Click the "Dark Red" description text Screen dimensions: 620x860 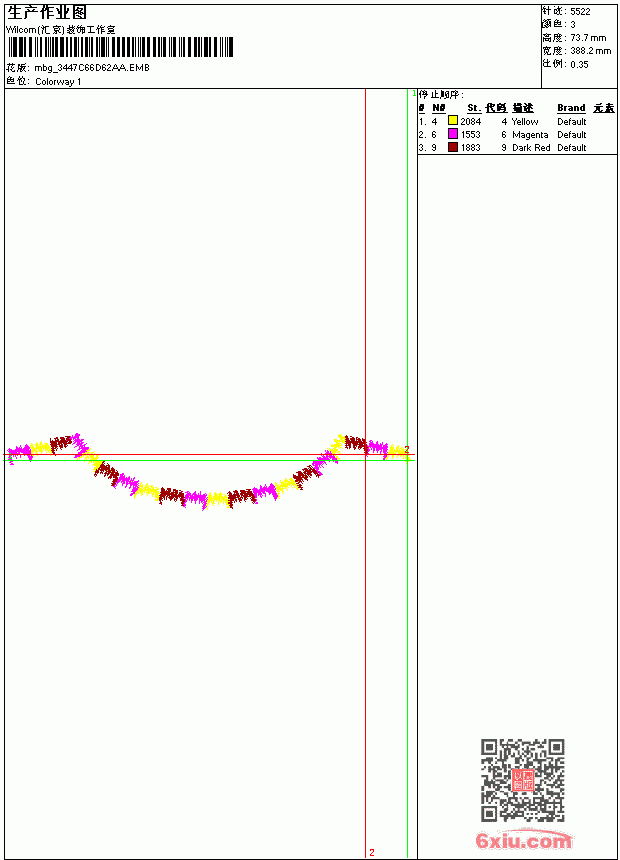[x=531, y=148]
